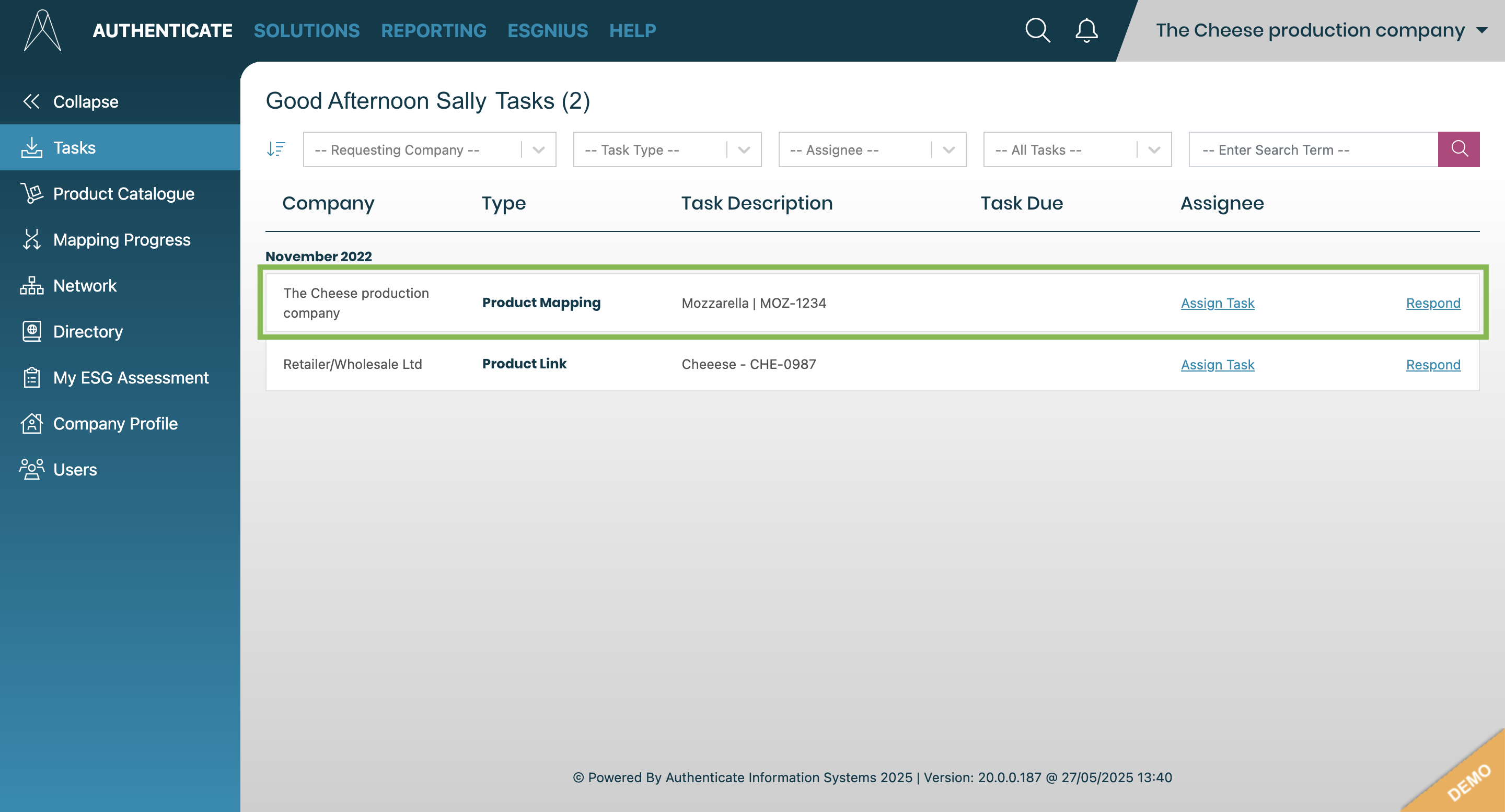The width and height of the screenshot is (1505, 812).
Task: Click the Authenticate logo icon
Action: (42, 30)
